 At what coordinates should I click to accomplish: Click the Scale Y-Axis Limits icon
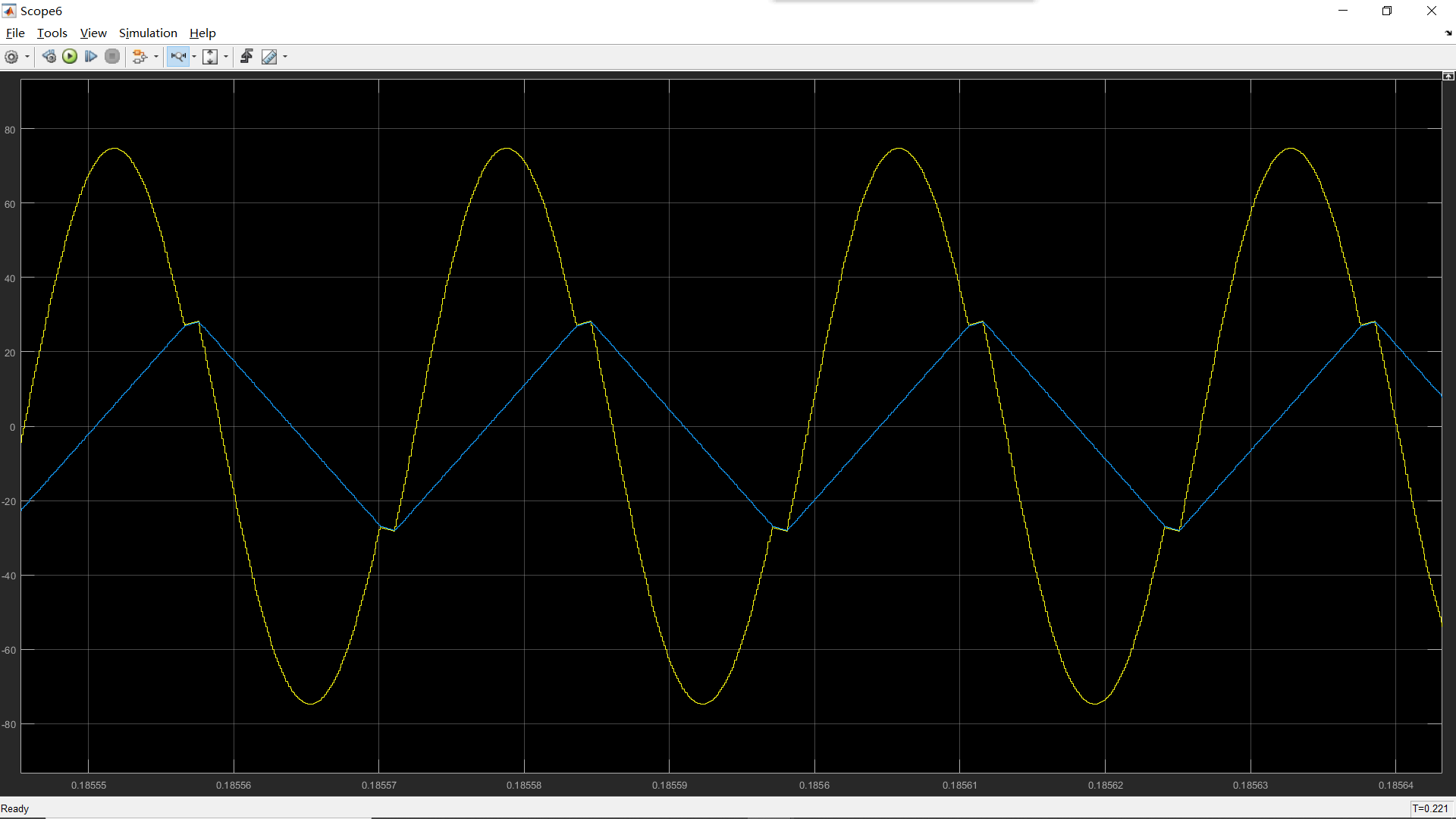[x=210, y=57]
